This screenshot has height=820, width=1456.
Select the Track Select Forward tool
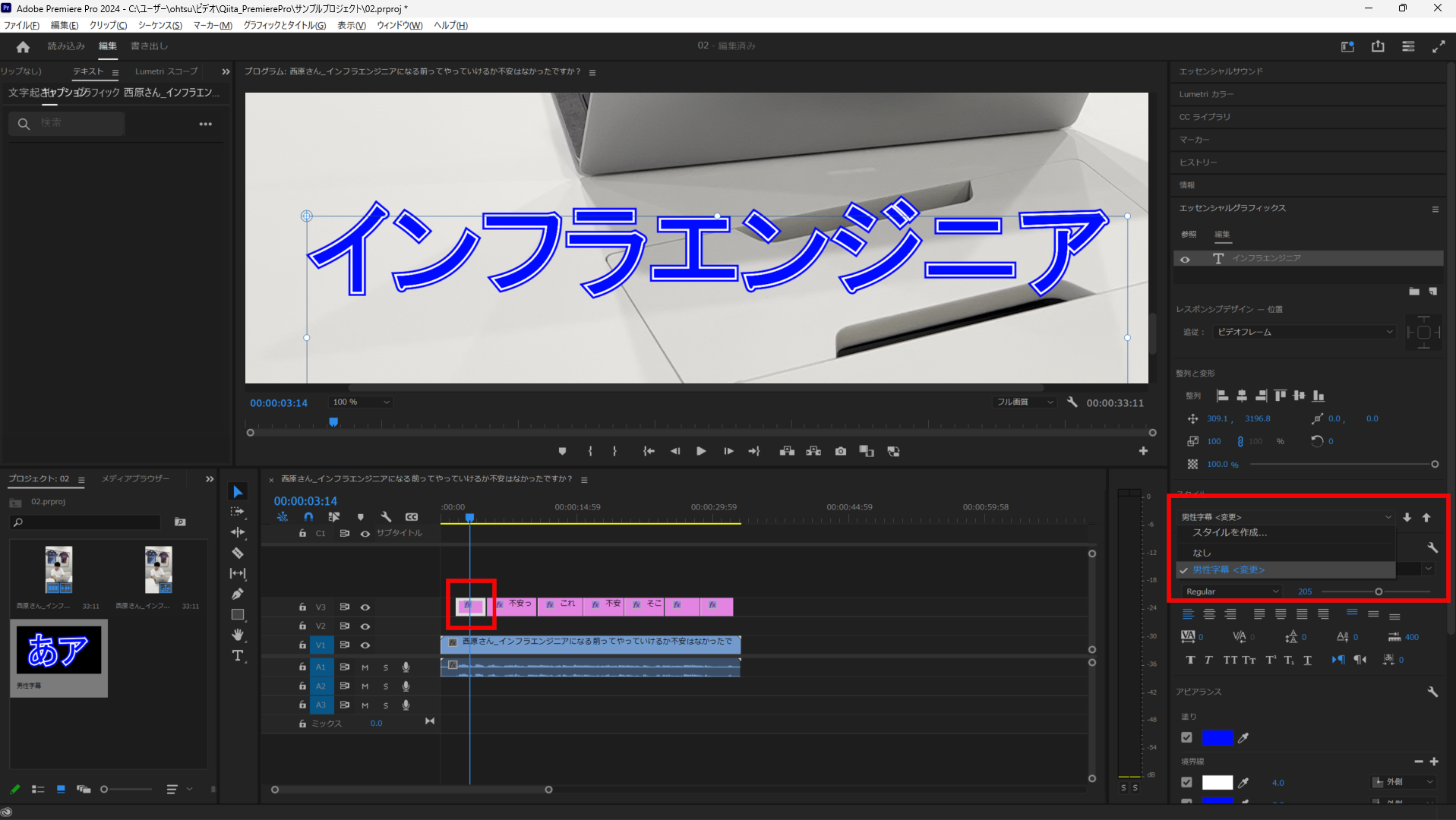(x=238, y=512)
